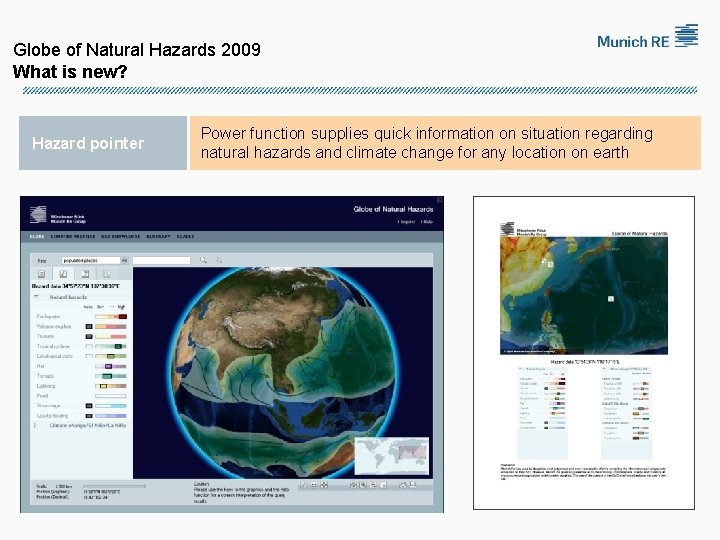
Task: Click the Flood row label
Action: click(x=42, y=396)
